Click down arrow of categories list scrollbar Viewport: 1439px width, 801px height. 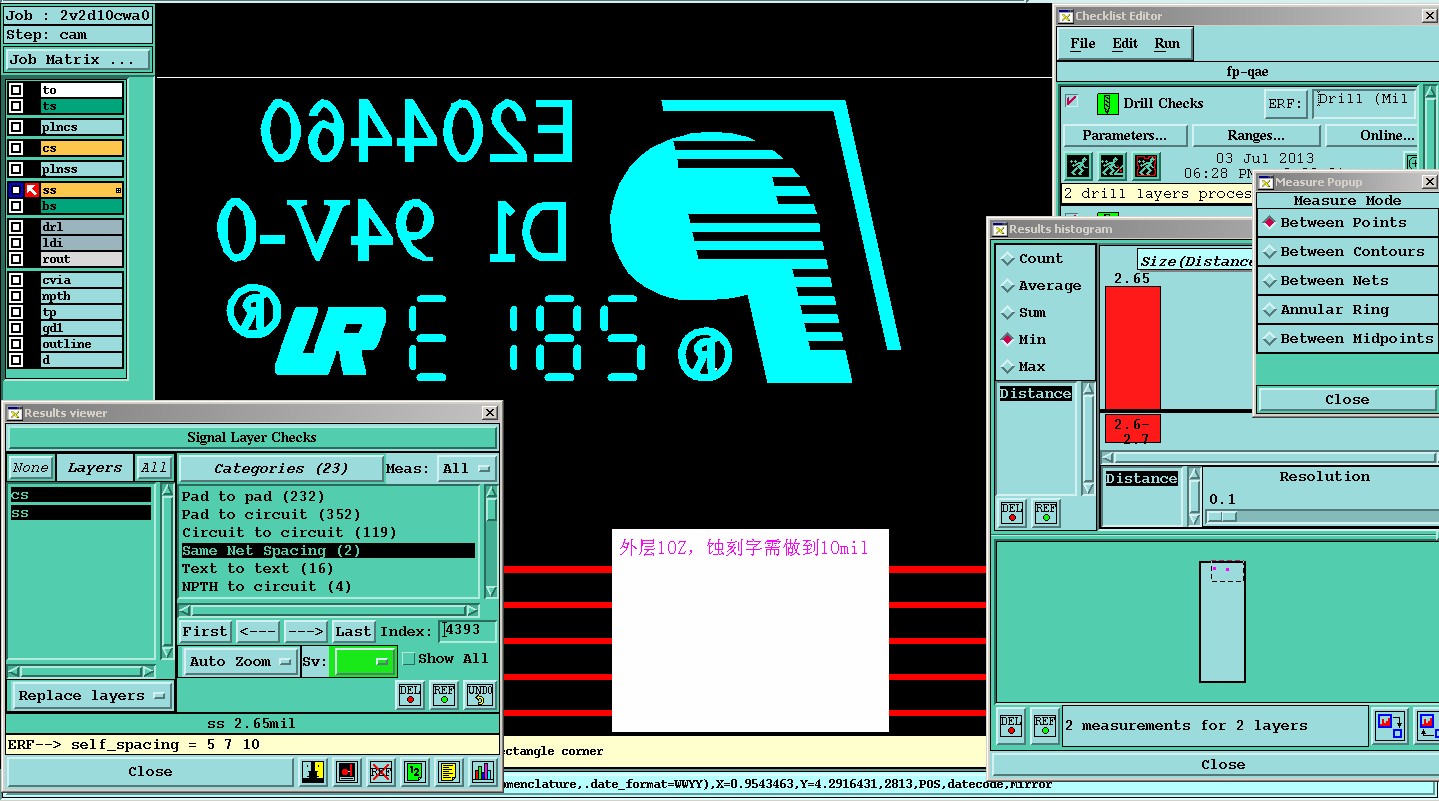pos(491,592)
